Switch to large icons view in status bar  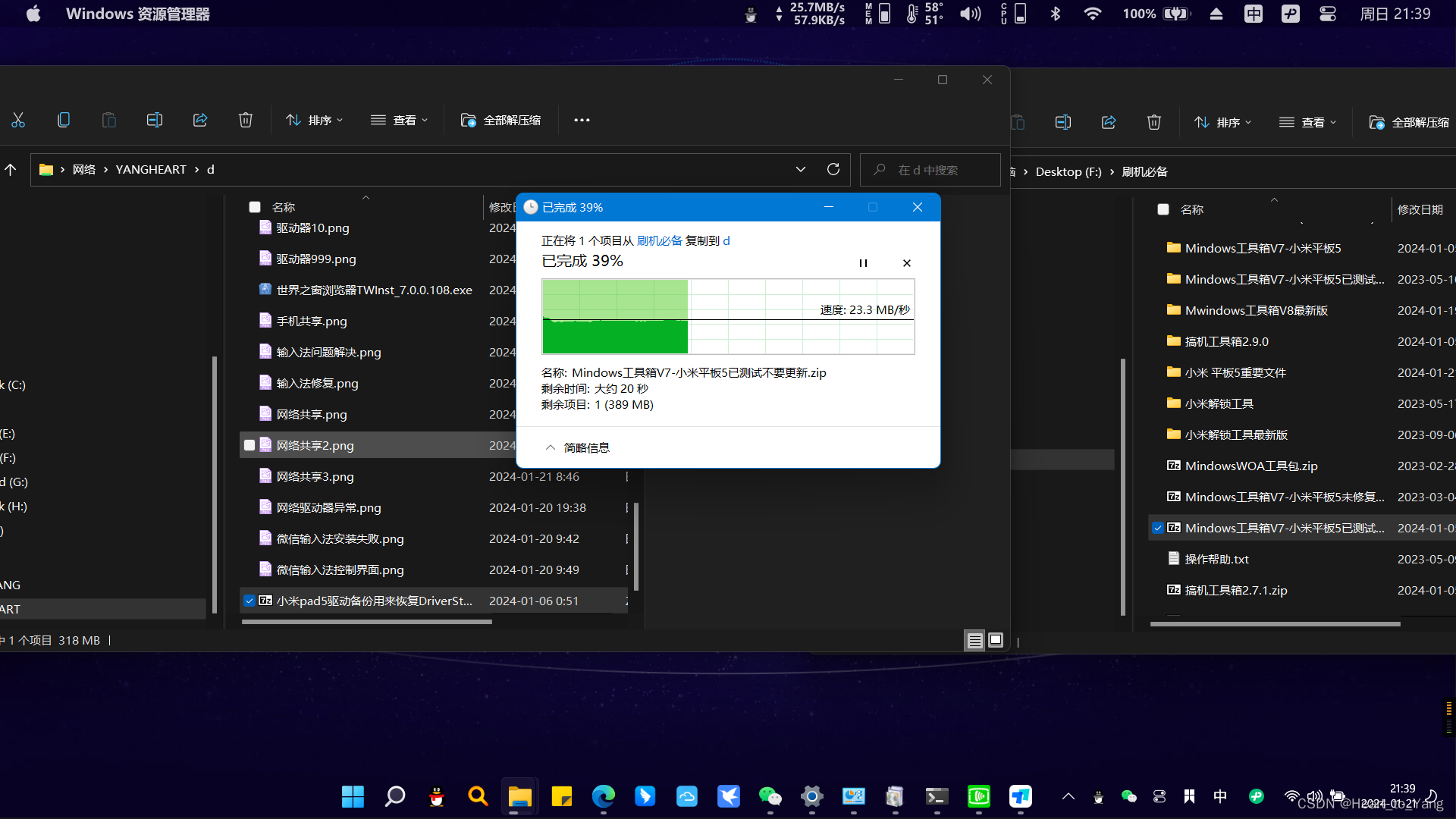996,641
